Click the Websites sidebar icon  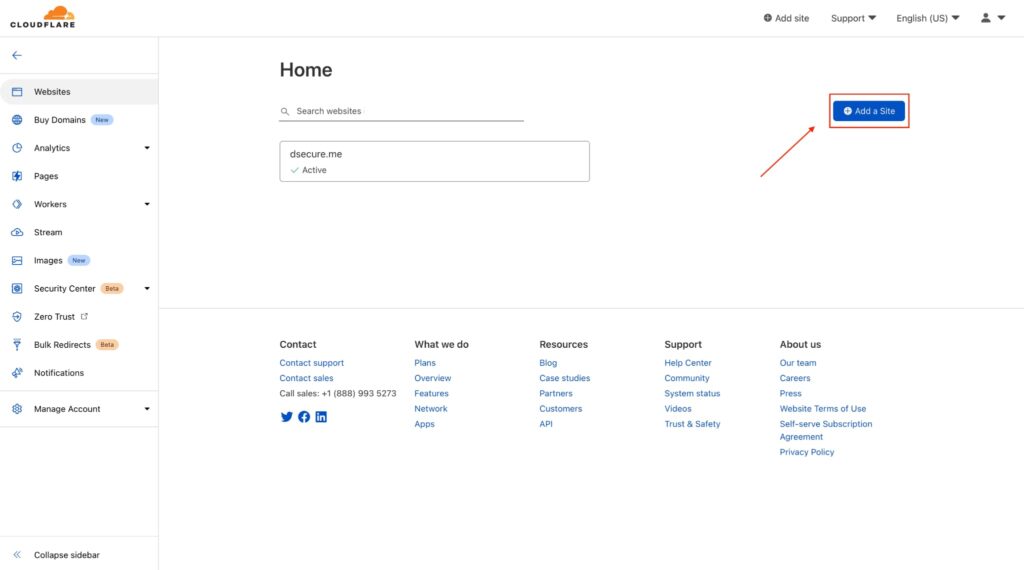(x=17, y=92)
